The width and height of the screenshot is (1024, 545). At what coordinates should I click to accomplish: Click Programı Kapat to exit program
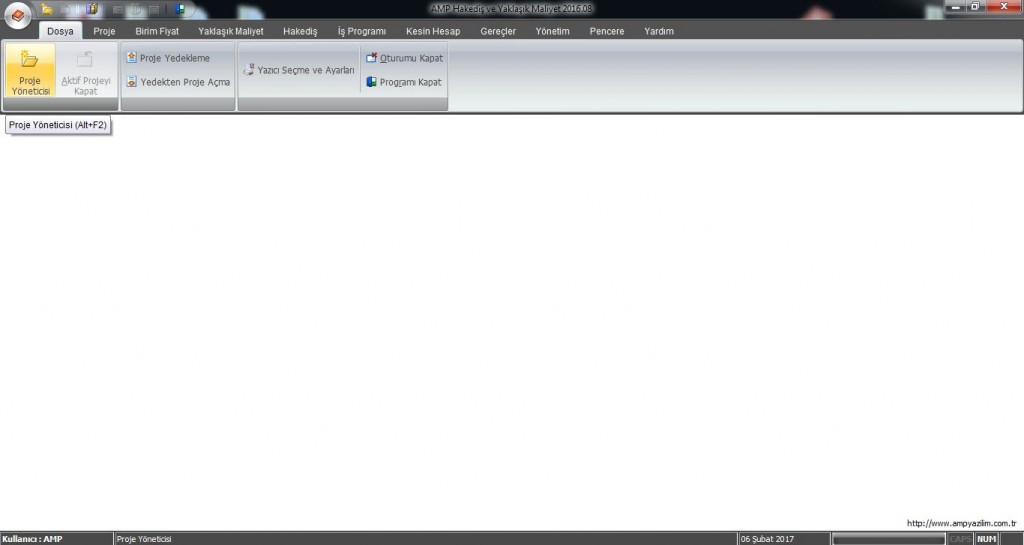coord(404,82)
